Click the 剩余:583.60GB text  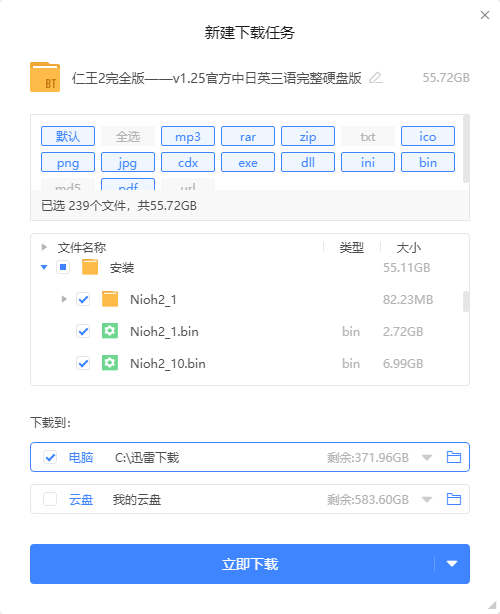(368, 499)
